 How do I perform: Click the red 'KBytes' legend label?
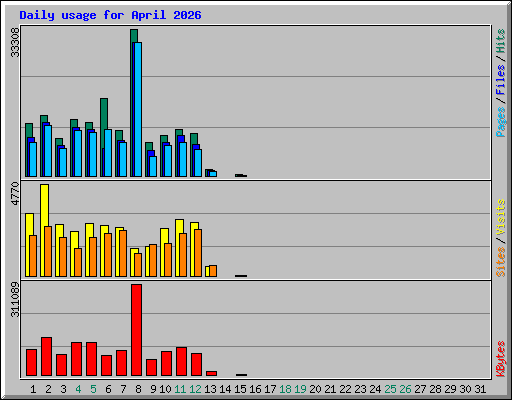coord(500,359)
